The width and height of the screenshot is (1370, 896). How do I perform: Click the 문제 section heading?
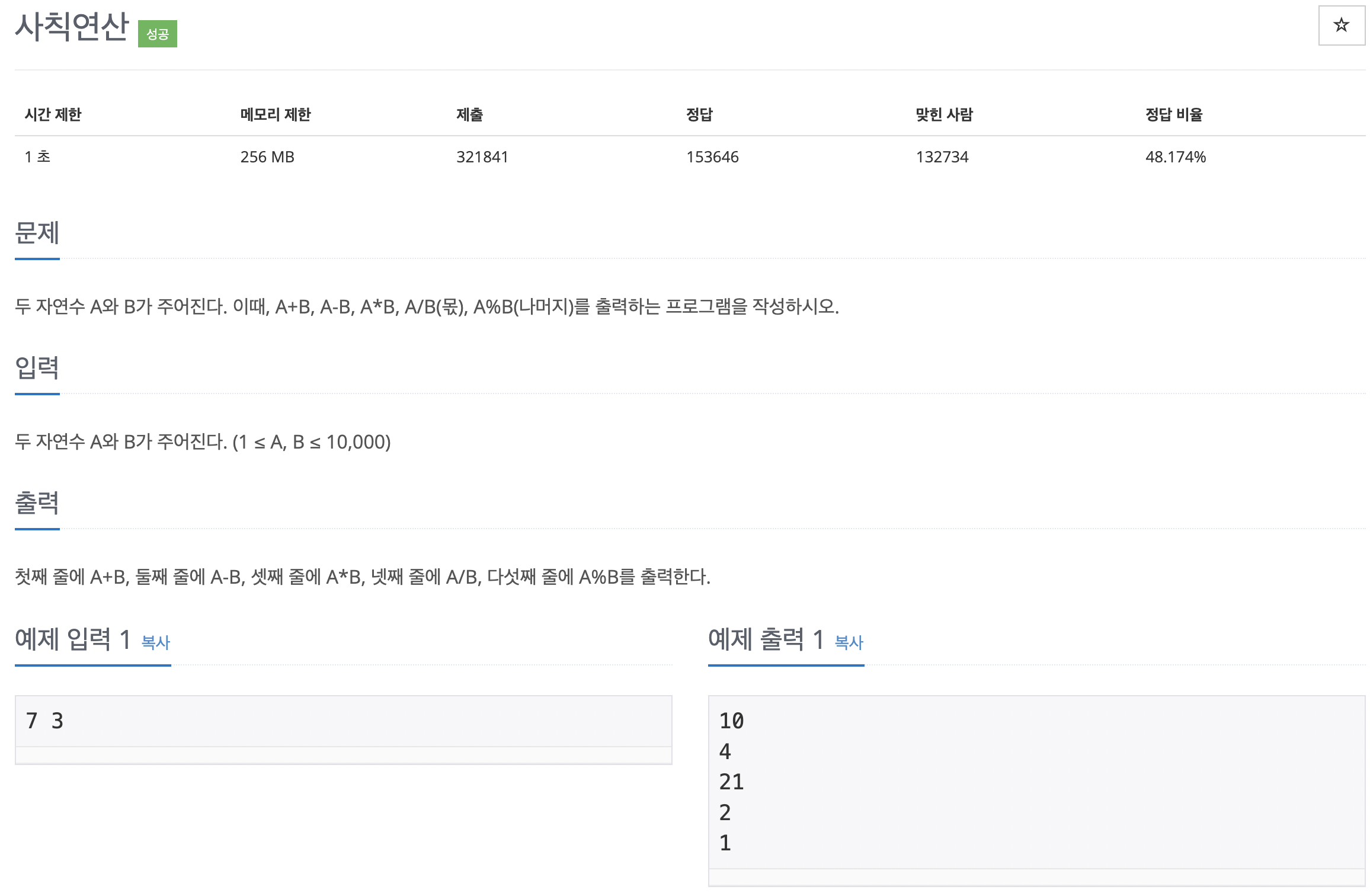pos(37,233)
